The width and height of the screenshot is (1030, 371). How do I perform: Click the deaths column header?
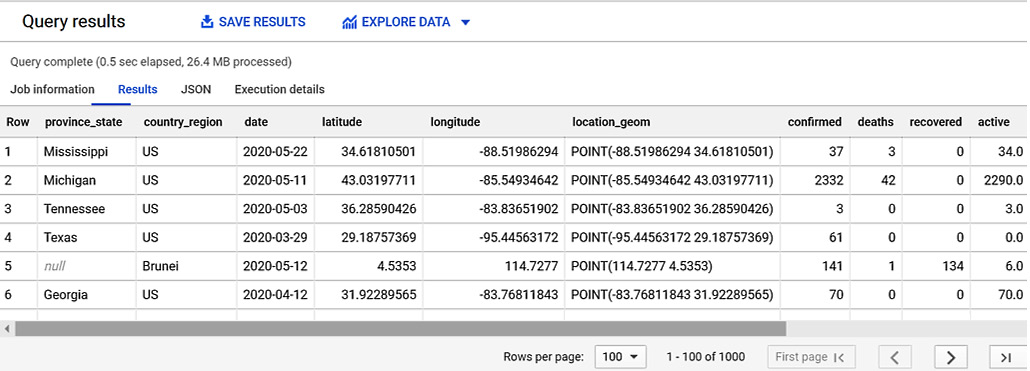click(x=876, y=122)
